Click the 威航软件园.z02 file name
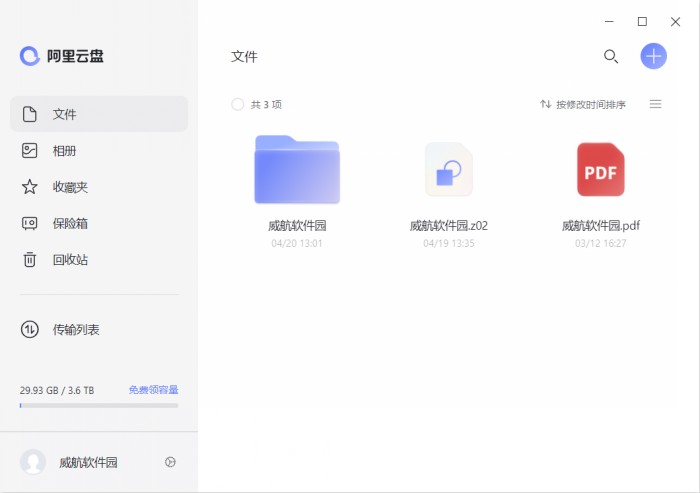The width and height of the screenshot is (700, 493). (x=449, y=226)
